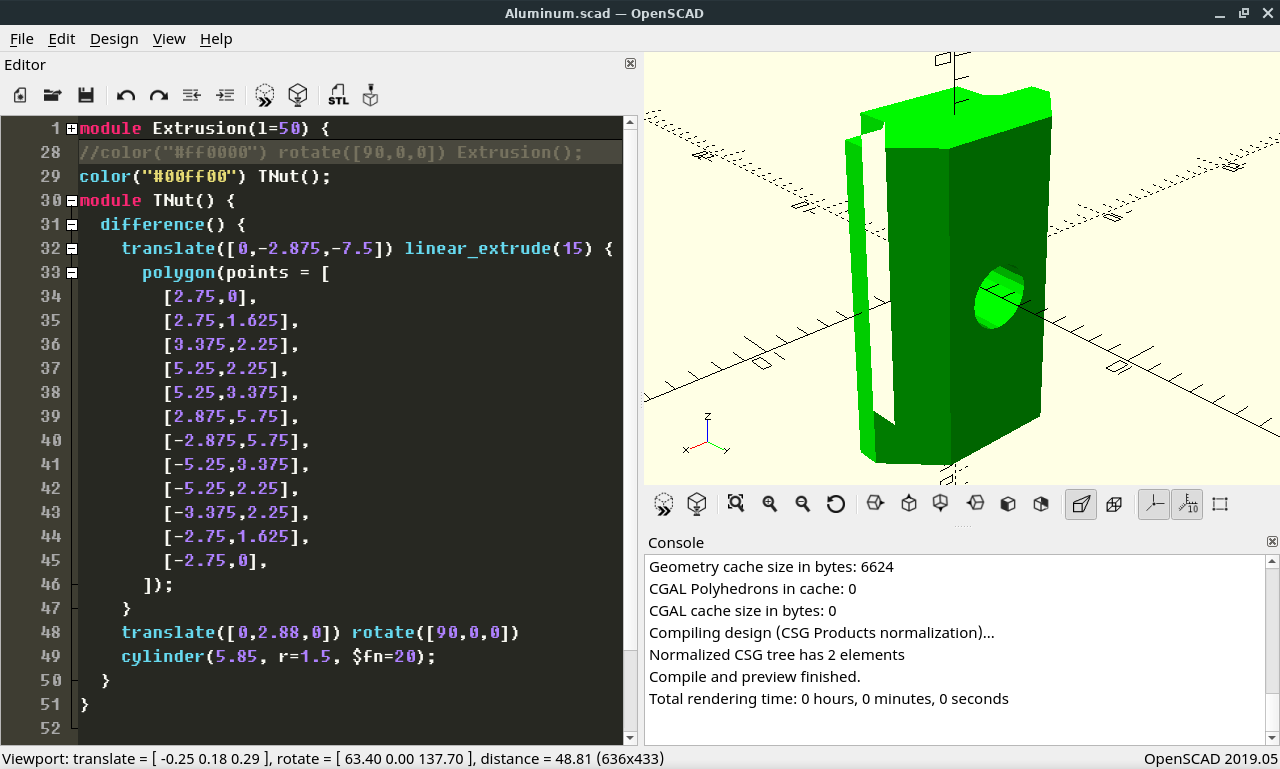Create a new file with the New icon
Image resolution: width=1280 pixels, height=769 pixels.
pos(20,95)
